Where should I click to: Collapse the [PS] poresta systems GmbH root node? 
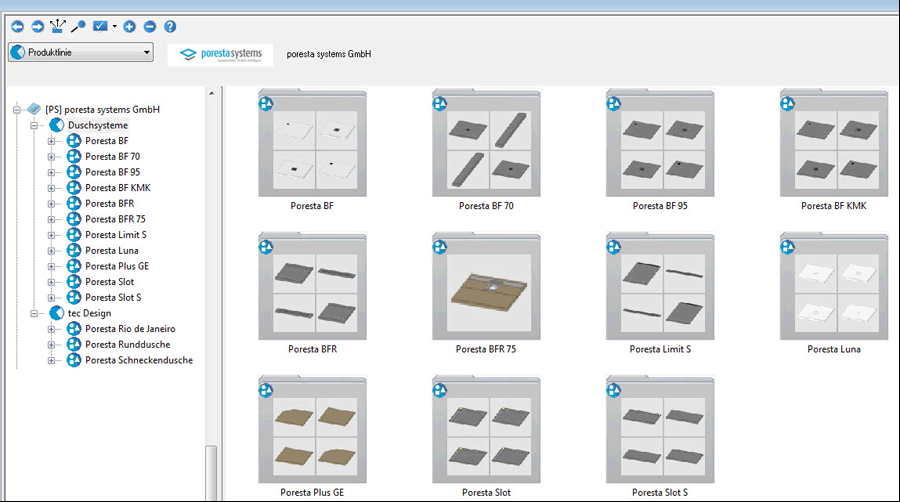[17, 109]
